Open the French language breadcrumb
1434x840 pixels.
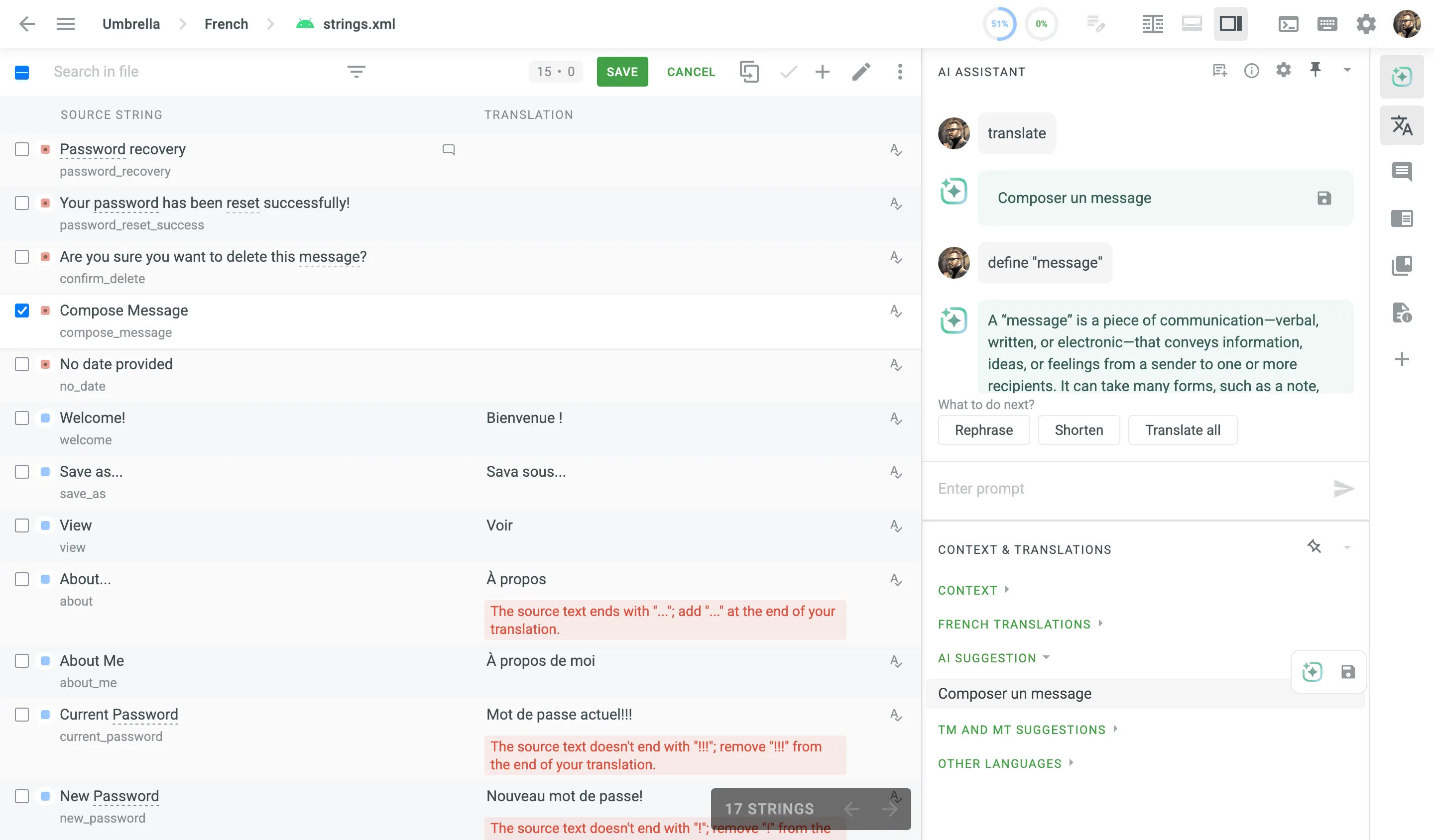[x=226, y=24]
